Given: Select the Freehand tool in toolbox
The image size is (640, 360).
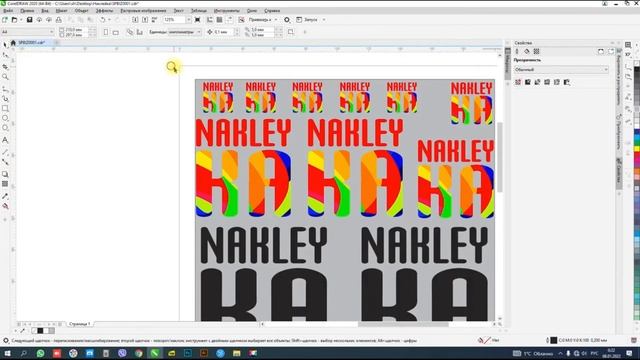Looking at the screenshot, I should (5, 89).
